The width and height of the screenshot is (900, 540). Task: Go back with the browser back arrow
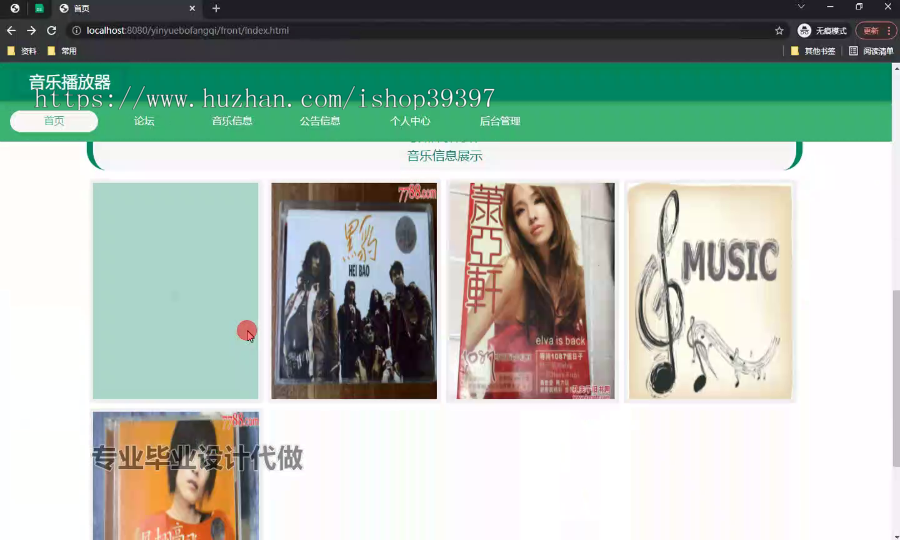(x=11, y=30)
